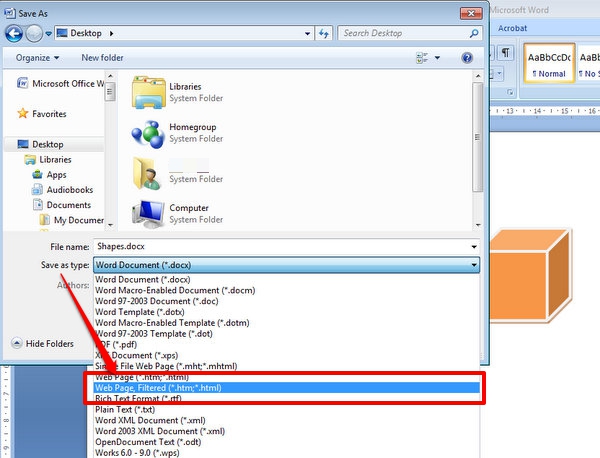Viewport: 600px width, 458px height.
Task: Open the user profile folder icon
Action: coord(148,174)
